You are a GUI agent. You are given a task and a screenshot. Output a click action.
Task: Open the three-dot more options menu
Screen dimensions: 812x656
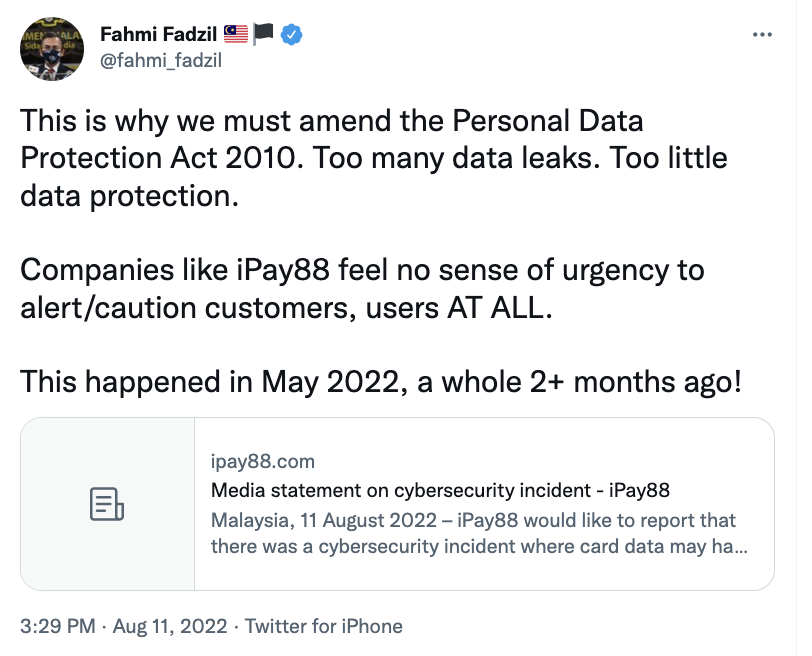[762, 34]
